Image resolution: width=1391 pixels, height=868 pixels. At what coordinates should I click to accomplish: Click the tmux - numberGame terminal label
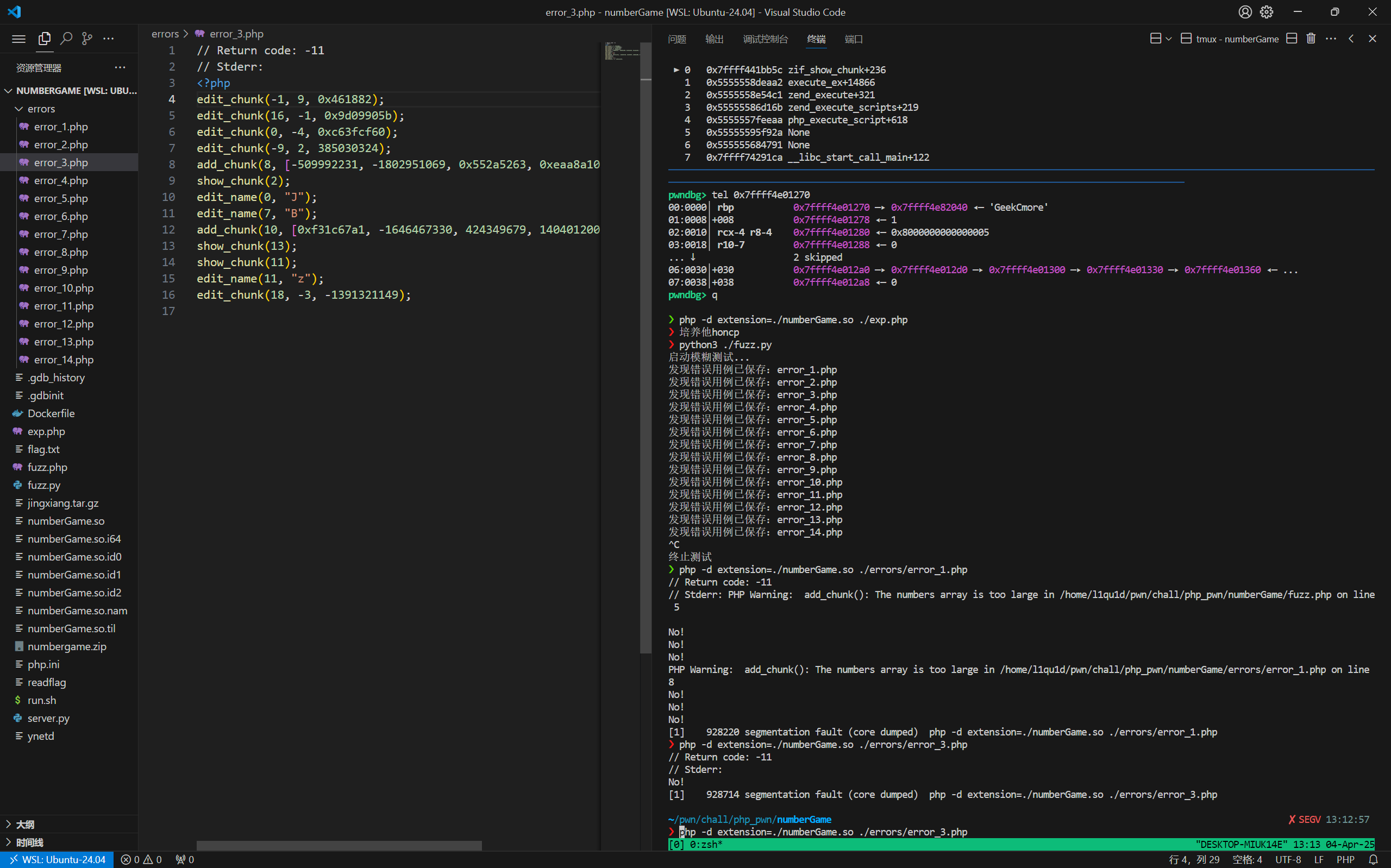1237,39
